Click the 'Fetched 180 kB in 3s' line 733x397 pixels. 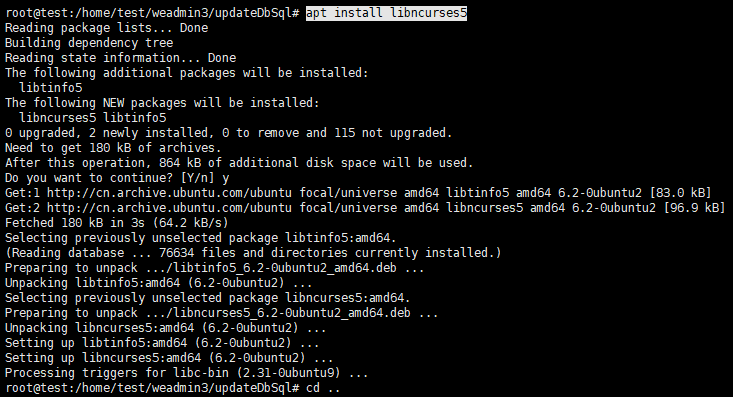(x=116, y=223)
